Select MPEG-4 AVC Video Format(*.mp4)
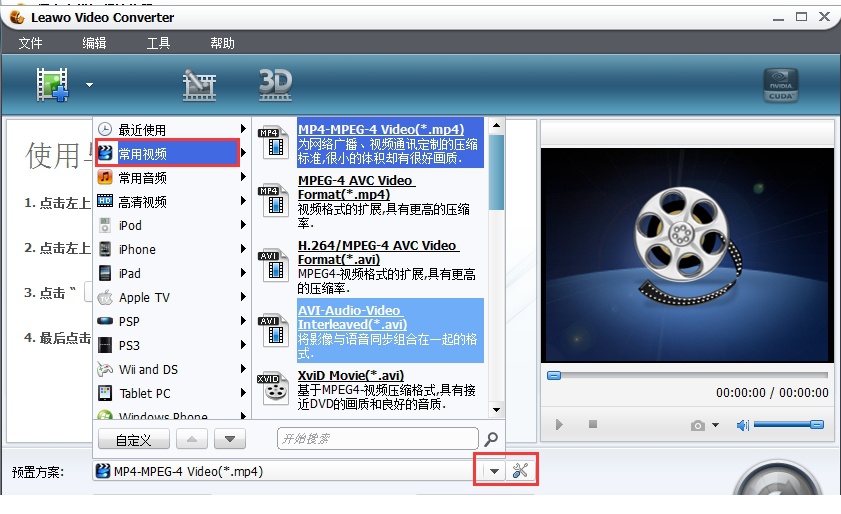 coord(390,201)
